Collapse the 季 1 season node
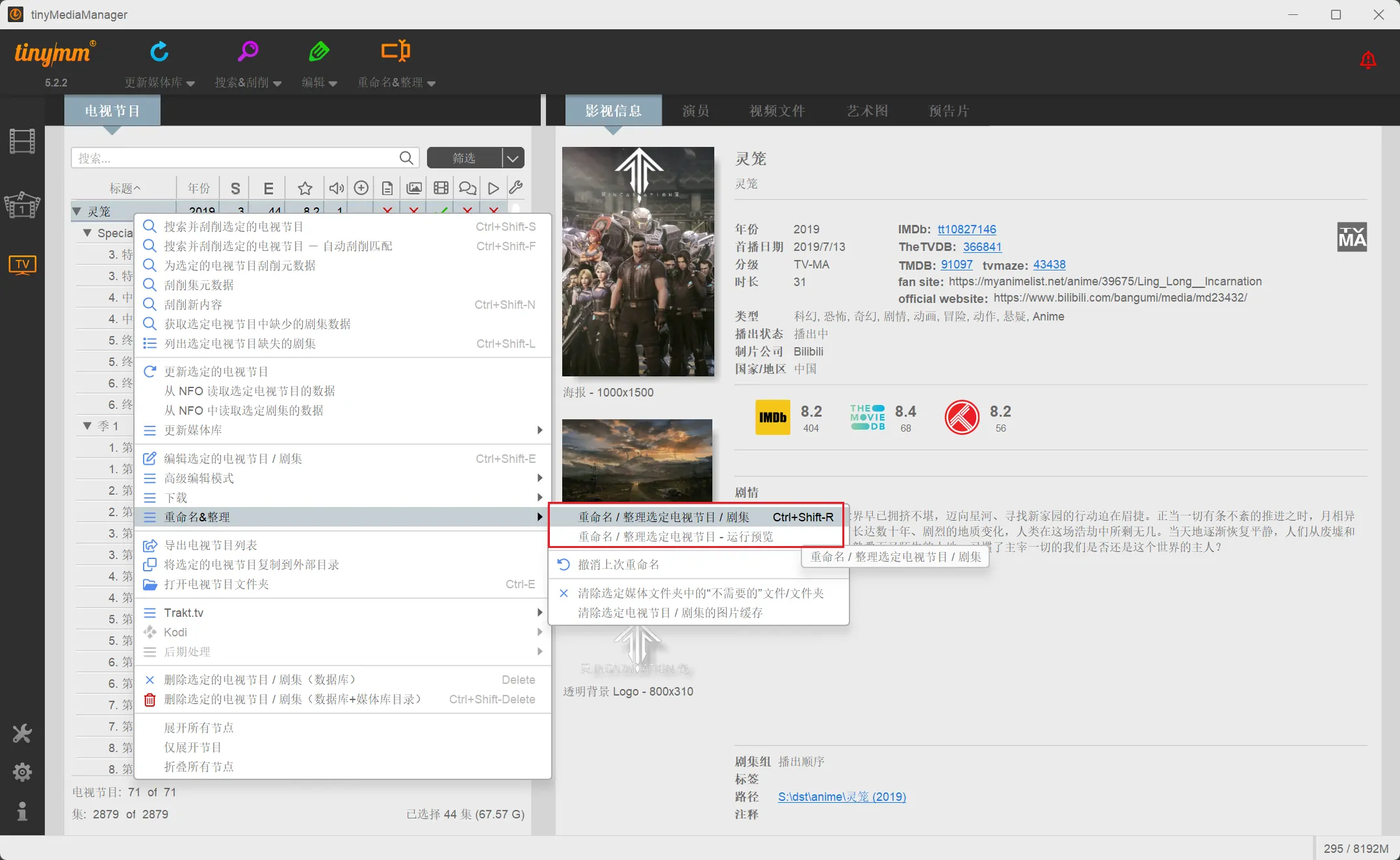 [x=88, y=426]
